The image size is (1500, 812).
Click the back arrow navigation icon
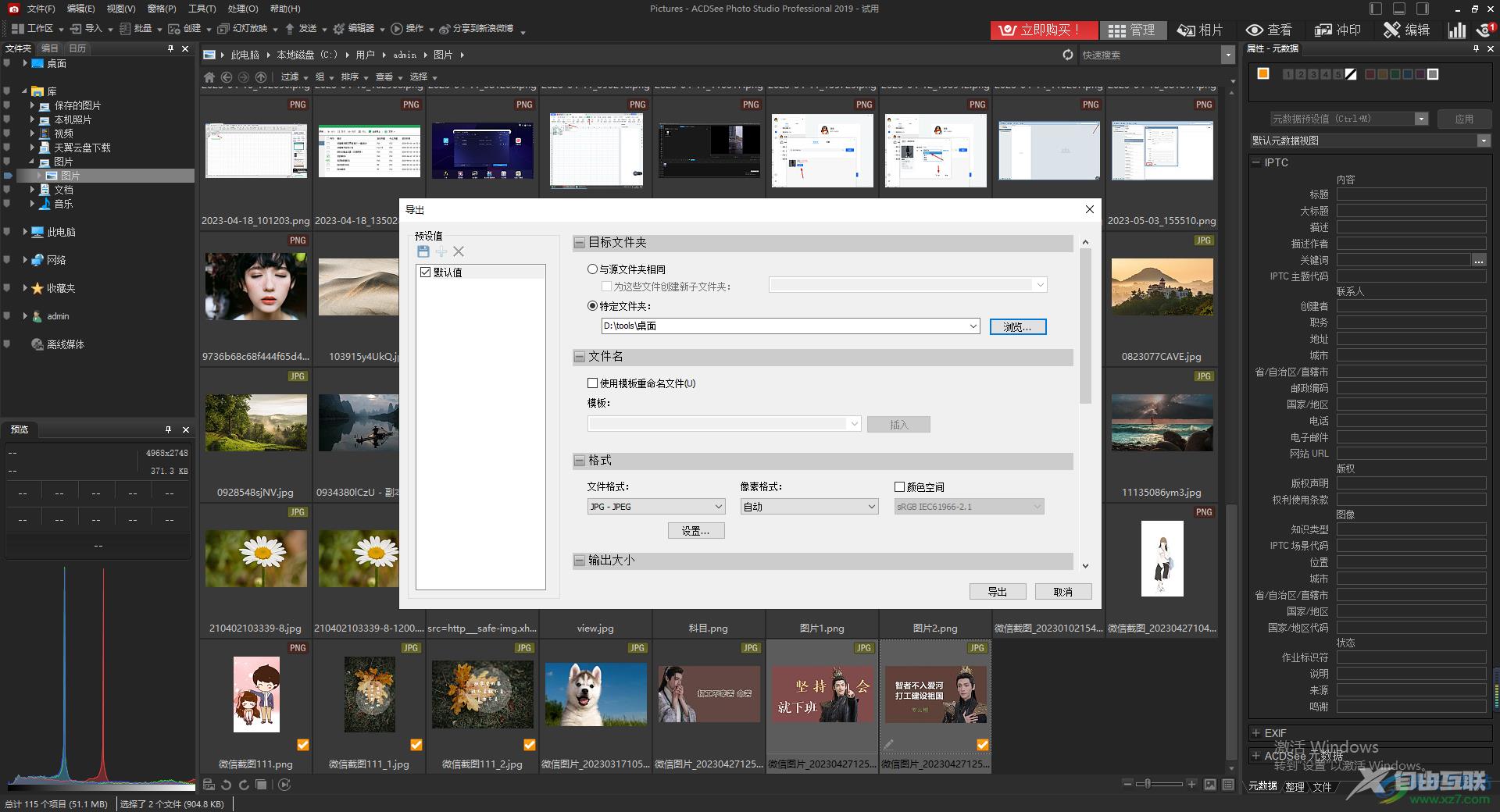tap(227, 77)
